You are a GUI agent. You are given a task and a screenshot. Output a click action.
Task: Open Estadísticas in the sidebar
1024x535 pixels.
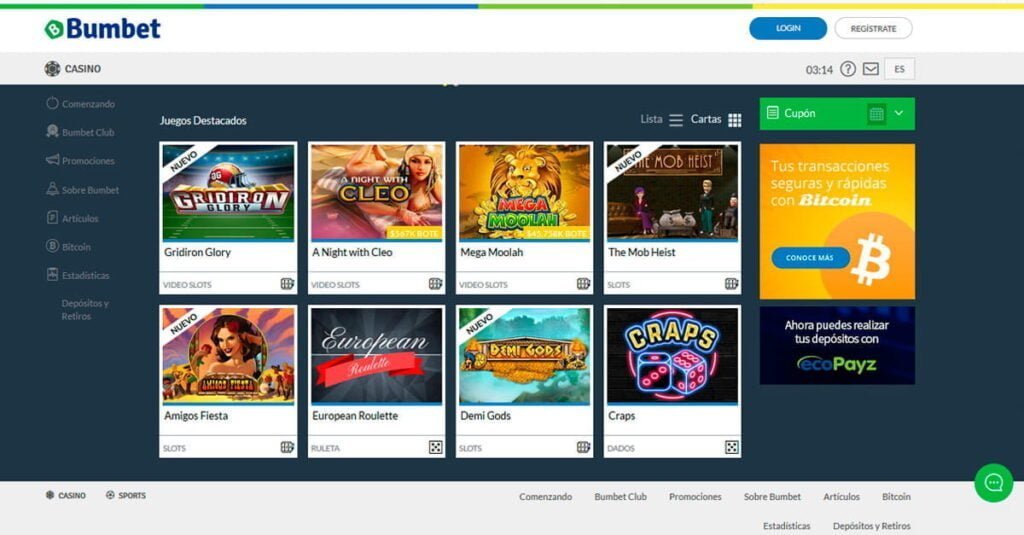click(x=85, y=275)
